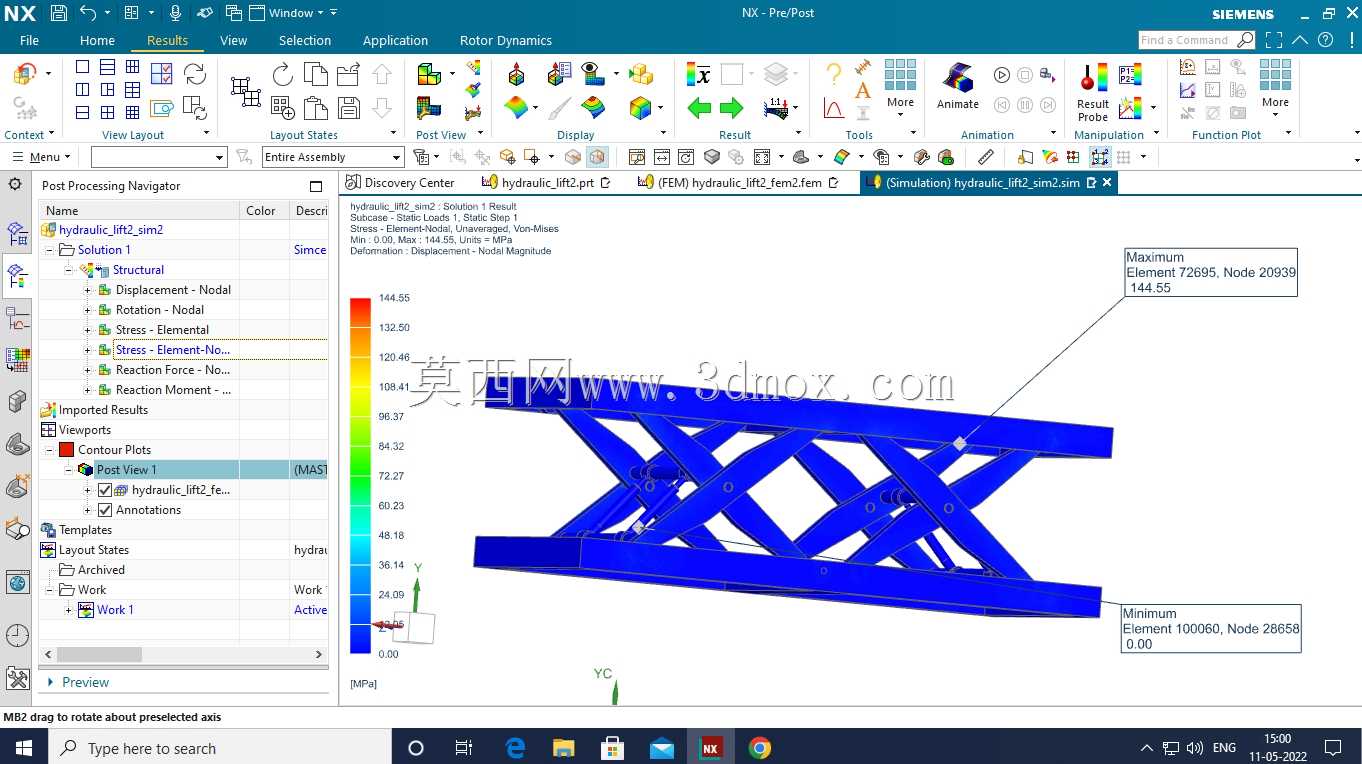Select the Post View 1 tree row

click(x=185, y=470)
